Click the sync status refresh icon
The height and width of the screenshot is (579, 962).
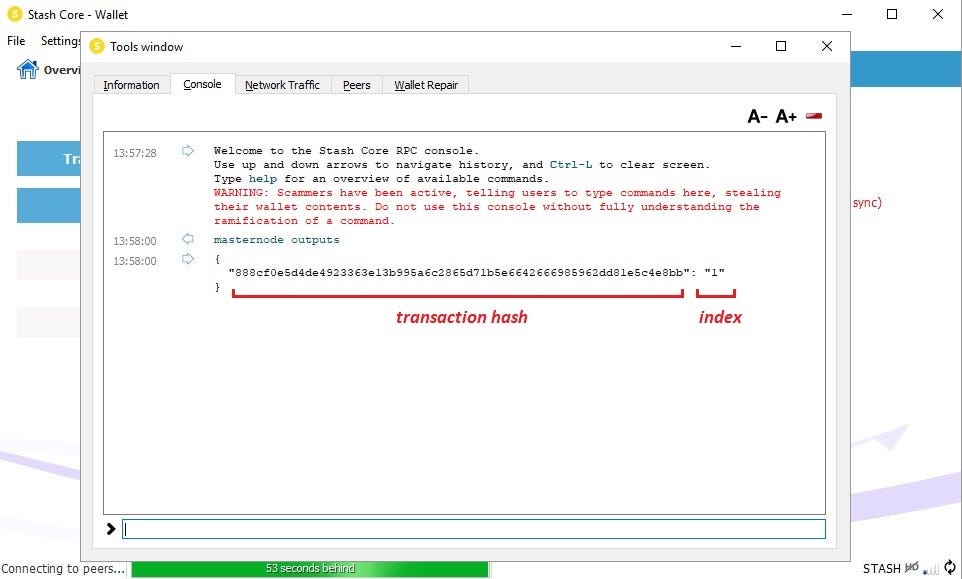(950, 567)
